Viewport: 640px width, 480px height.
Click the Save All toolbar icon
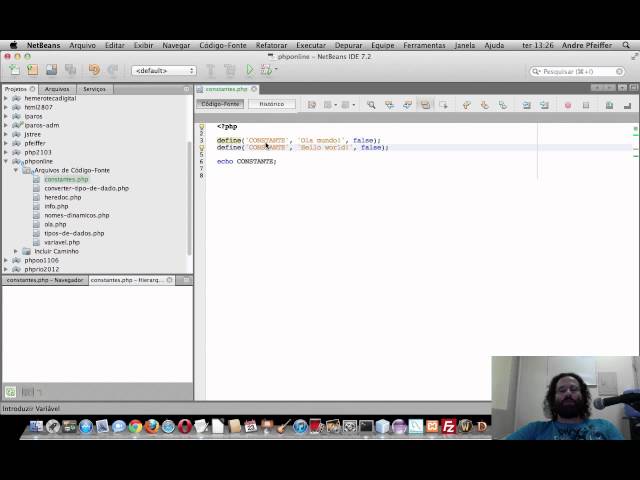coord(70,70)
